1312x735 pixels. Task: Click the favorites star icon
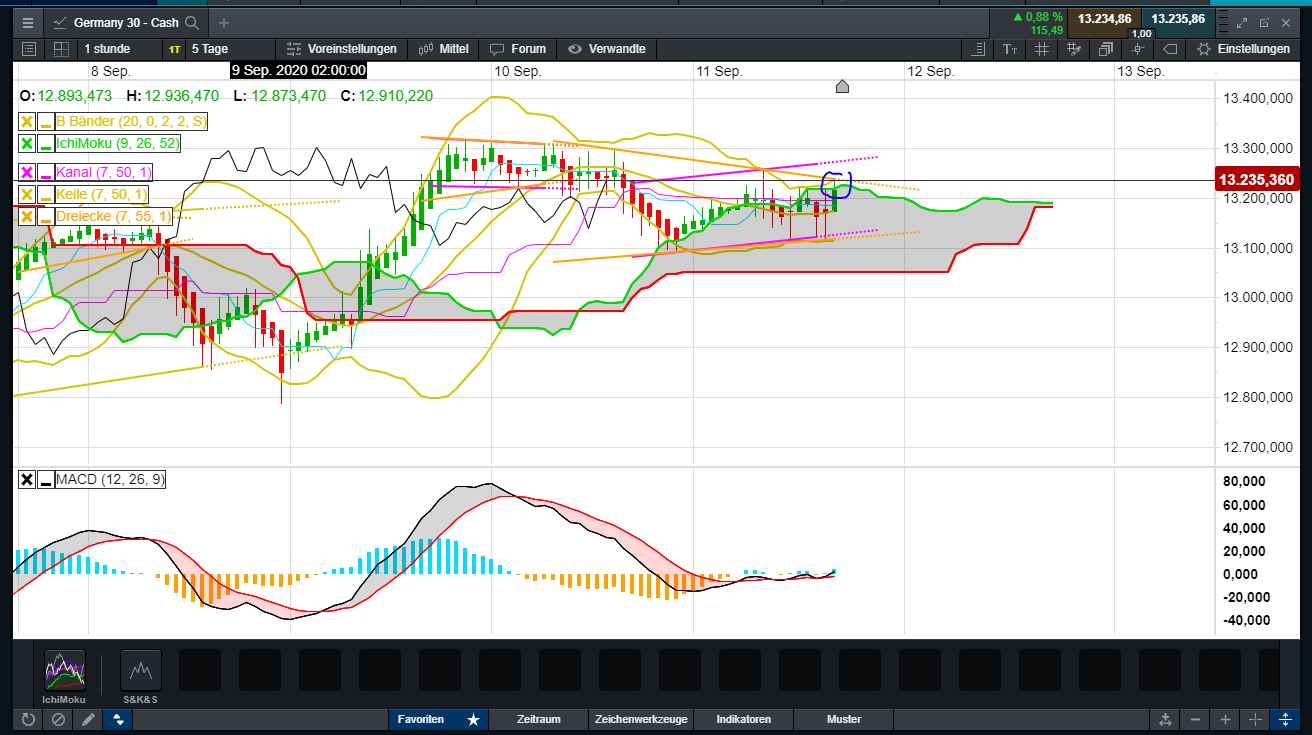coord(473,719)
